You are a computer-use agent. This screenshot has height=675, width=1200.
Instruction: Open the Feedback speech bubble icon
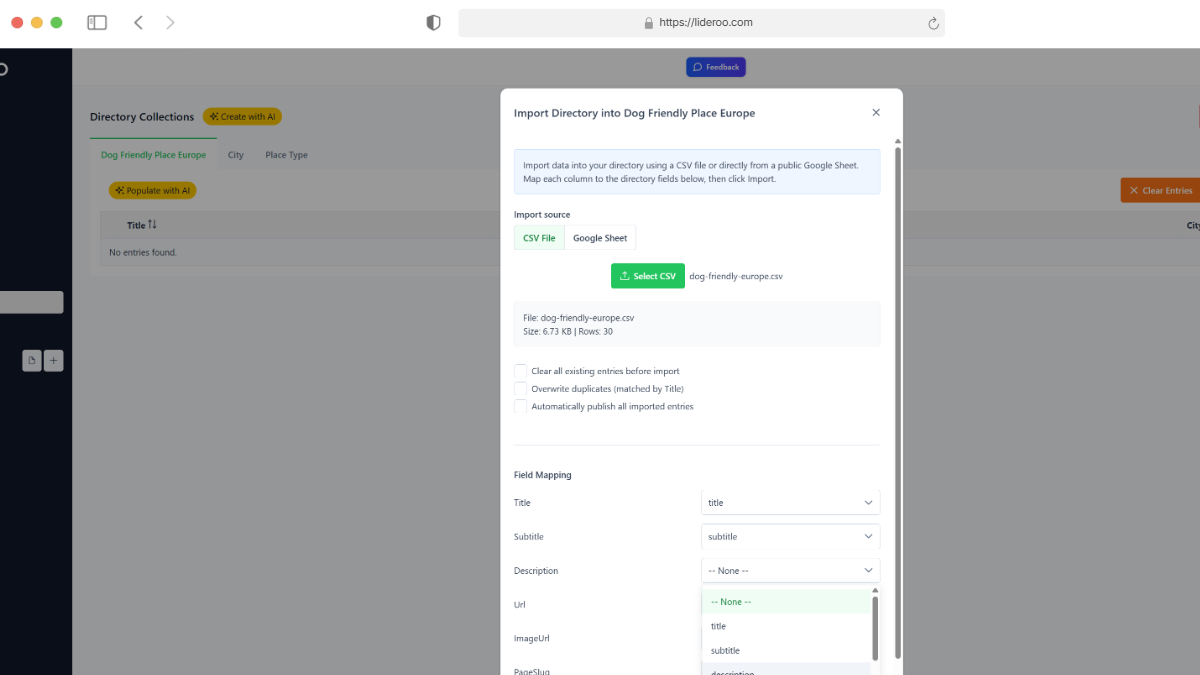697,66
